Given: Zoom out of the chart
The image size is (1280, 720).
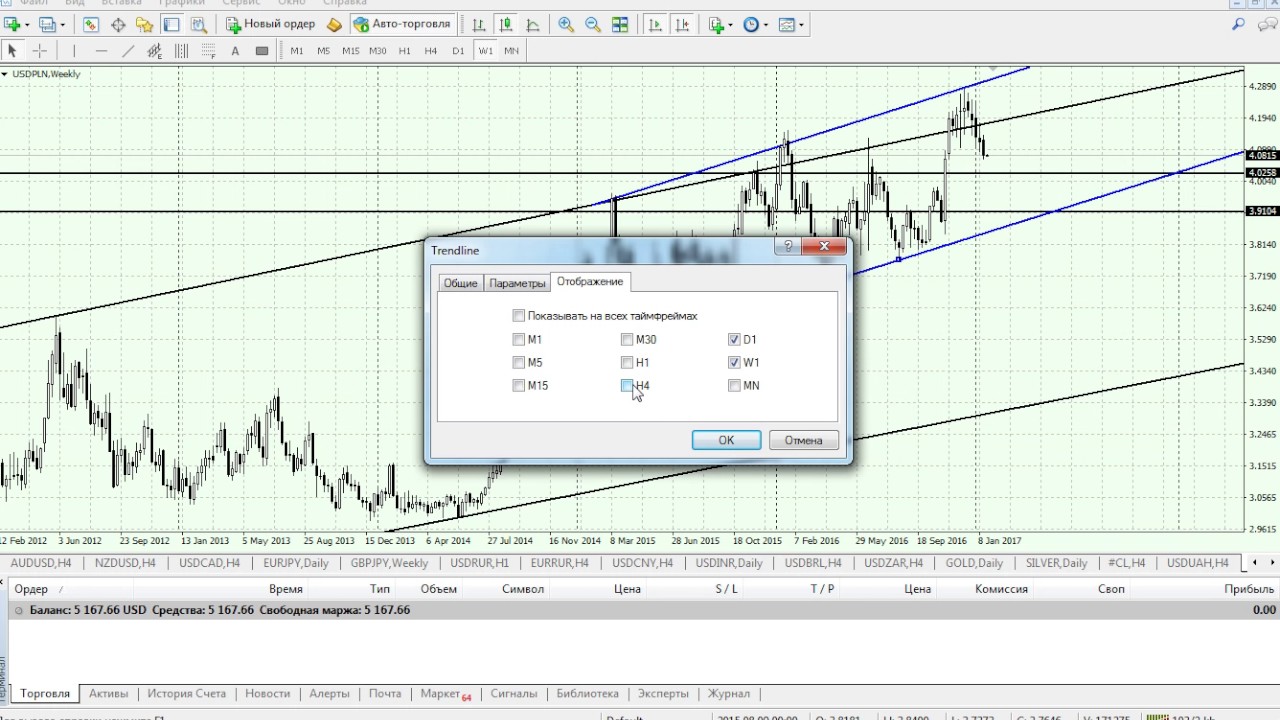Looking at the screenshot, I should click(x=593, y=24).
